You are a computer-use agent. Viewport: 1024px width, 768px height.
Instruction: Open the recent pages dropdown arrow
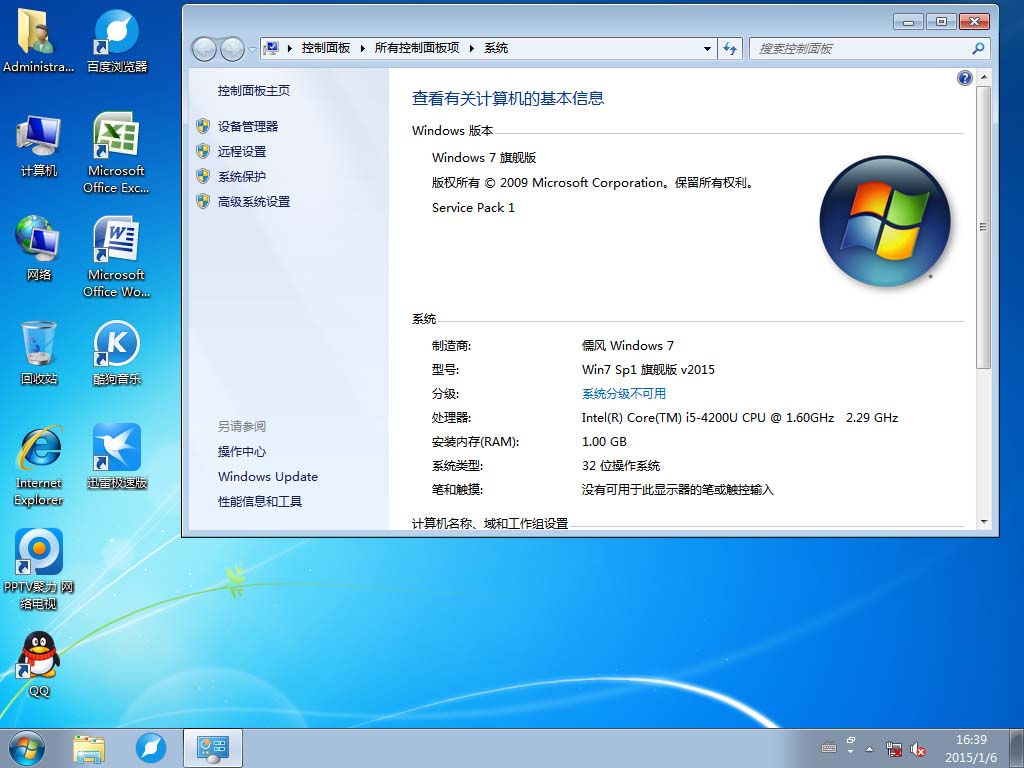click(x=252, y=49)
